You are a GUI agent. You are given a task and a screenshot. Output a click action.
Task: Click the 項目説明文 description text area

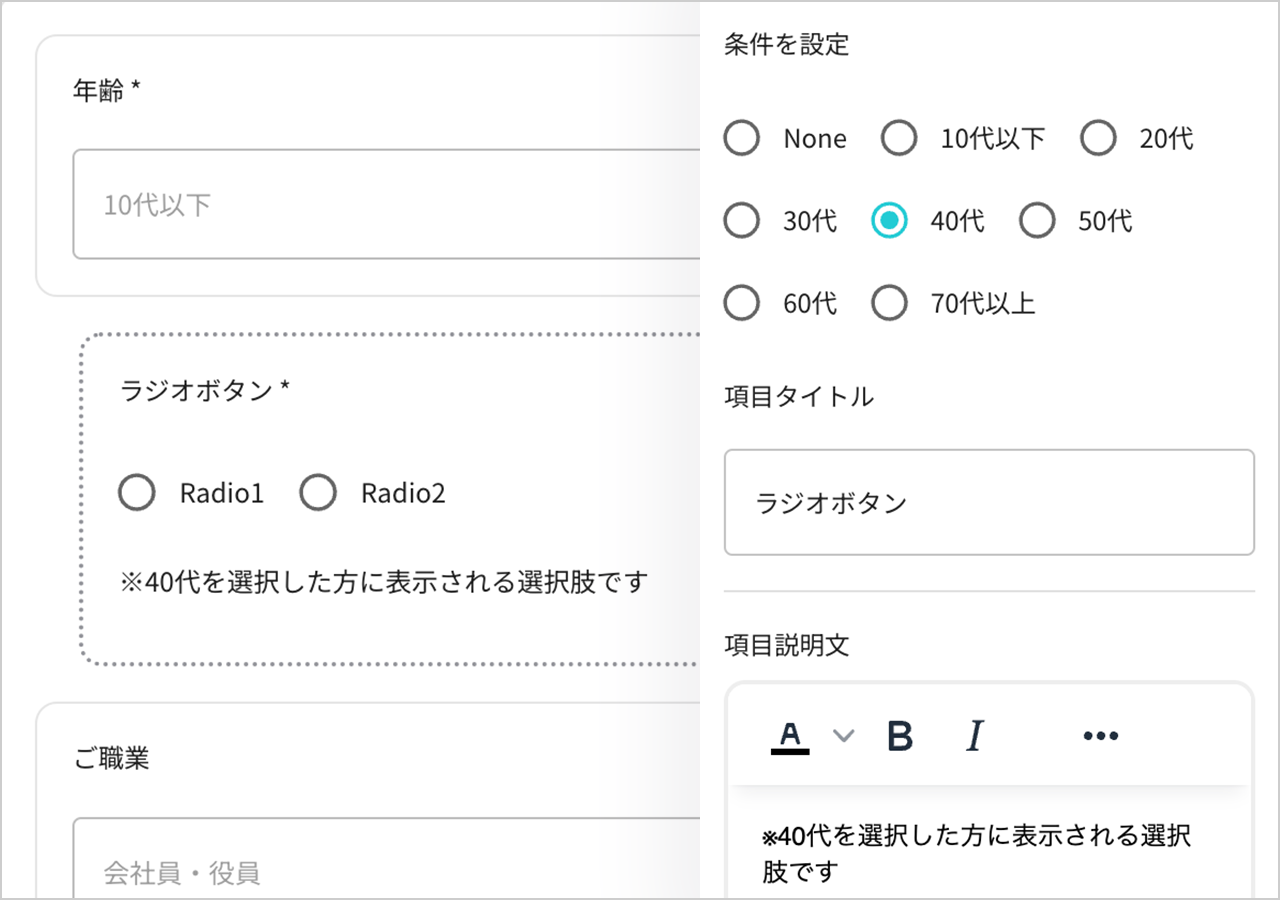click(x=988, y=850)
